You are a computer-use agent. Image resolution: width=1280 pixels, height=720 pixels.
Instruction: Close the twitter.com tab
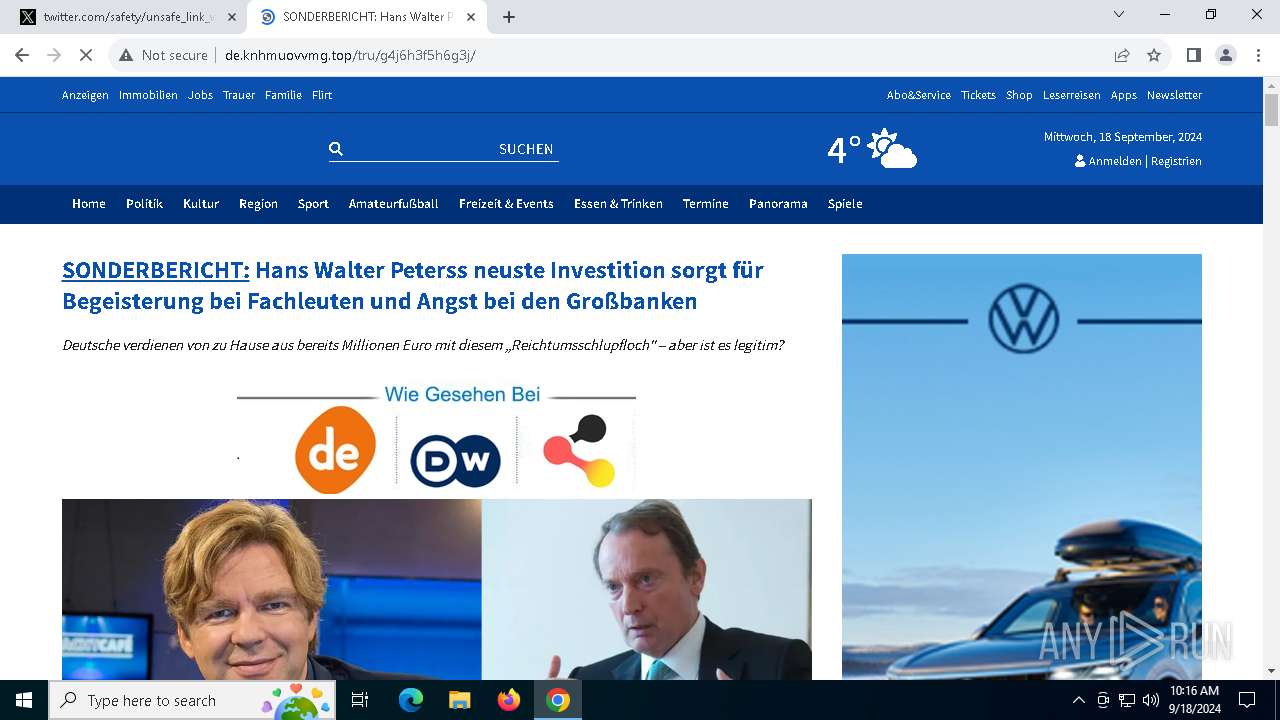pyautogui.click(x=232, y=17)
